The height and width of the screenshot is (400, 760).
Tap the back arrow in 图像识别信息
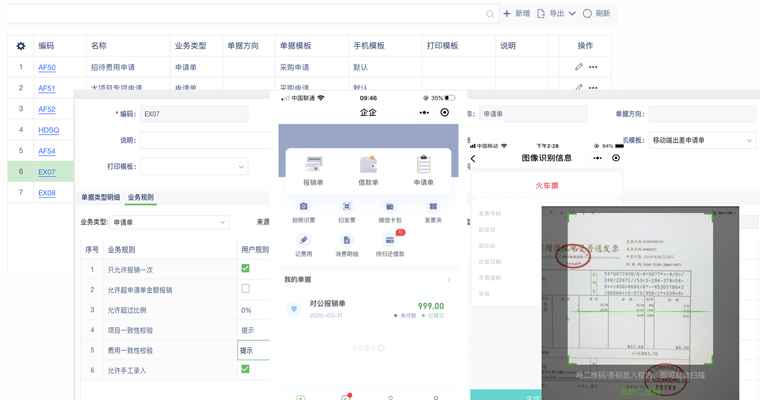click(x=474, y=158)
